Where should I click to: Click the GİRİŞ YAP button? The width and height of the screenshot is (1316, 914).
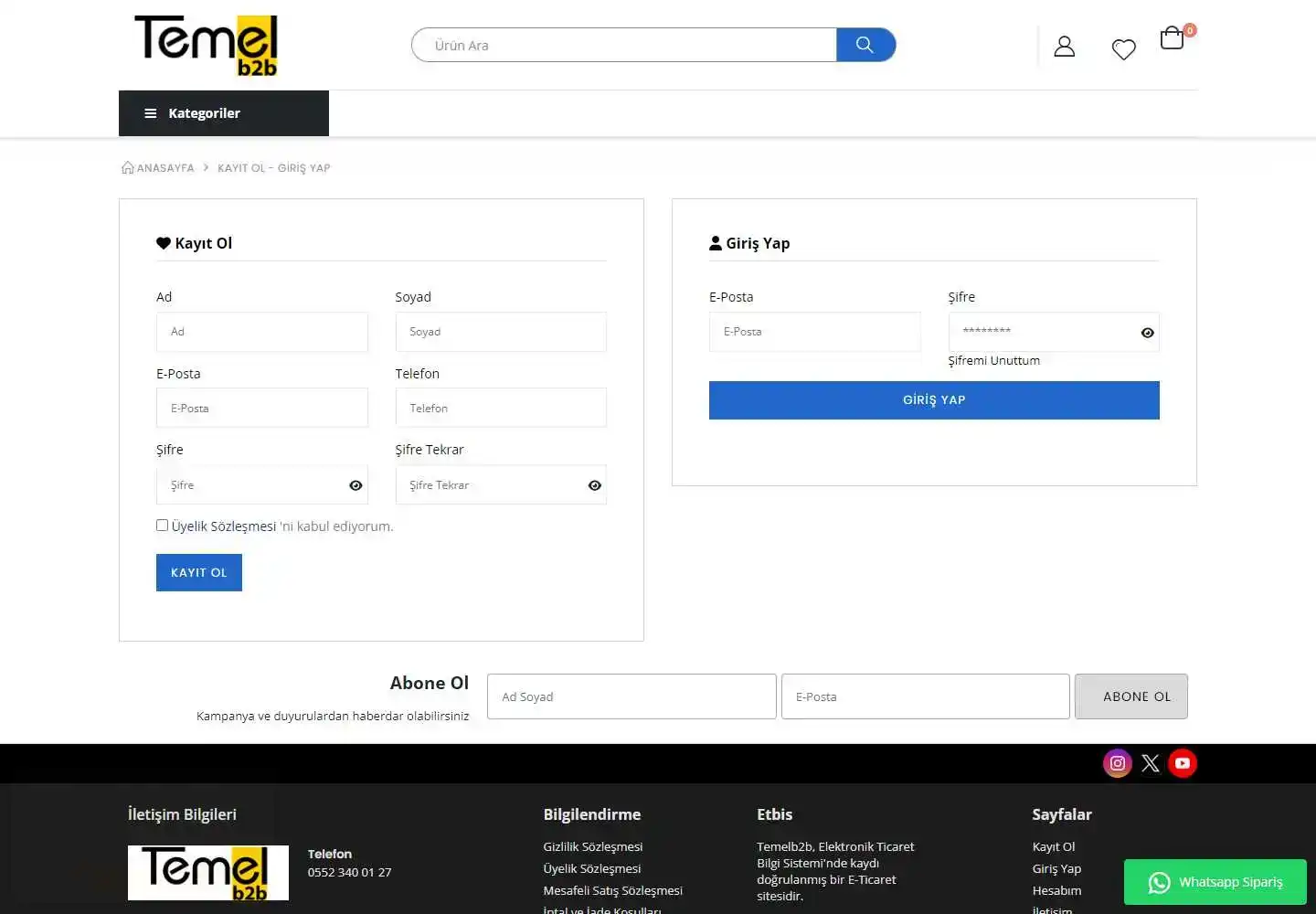pos(934,400)
